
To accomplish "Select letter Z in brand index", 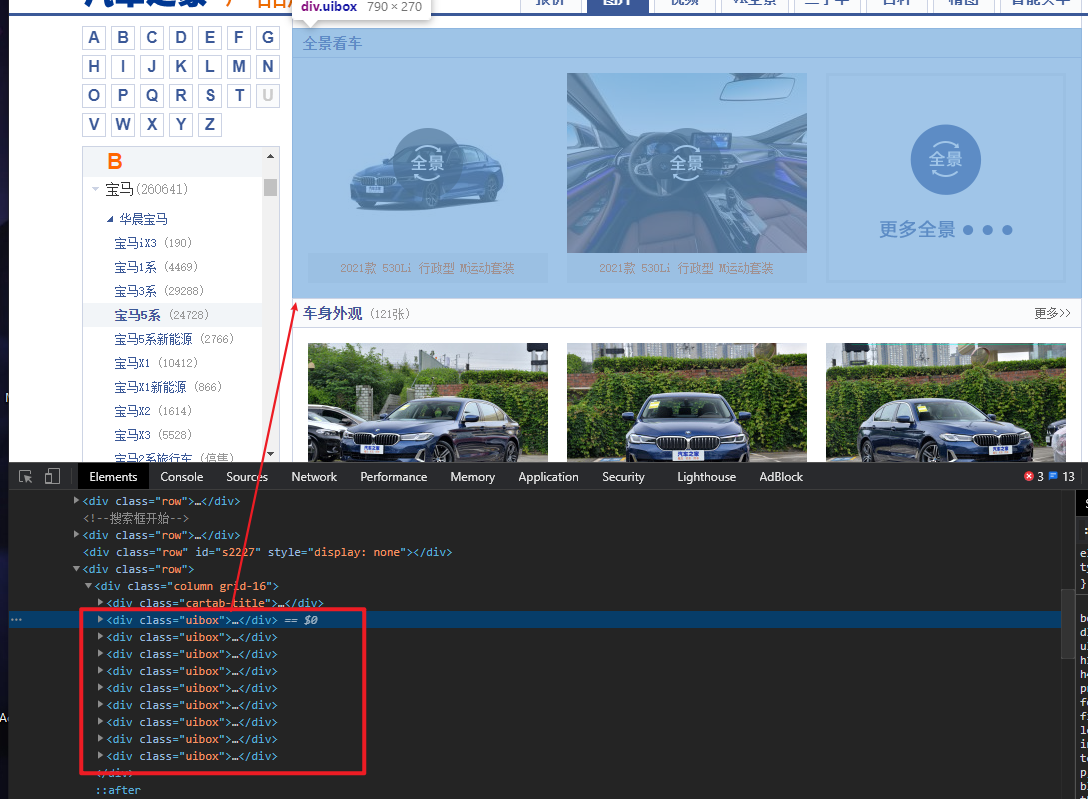I will (x=210, y=124).
